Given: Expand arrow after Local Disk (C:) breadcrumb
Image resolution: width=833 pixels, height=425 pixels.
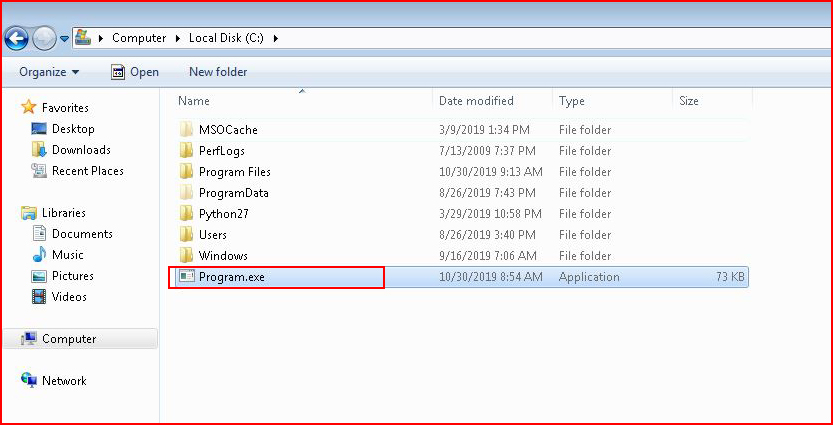Looking at the screenshot, I should [x=275, y=38].
